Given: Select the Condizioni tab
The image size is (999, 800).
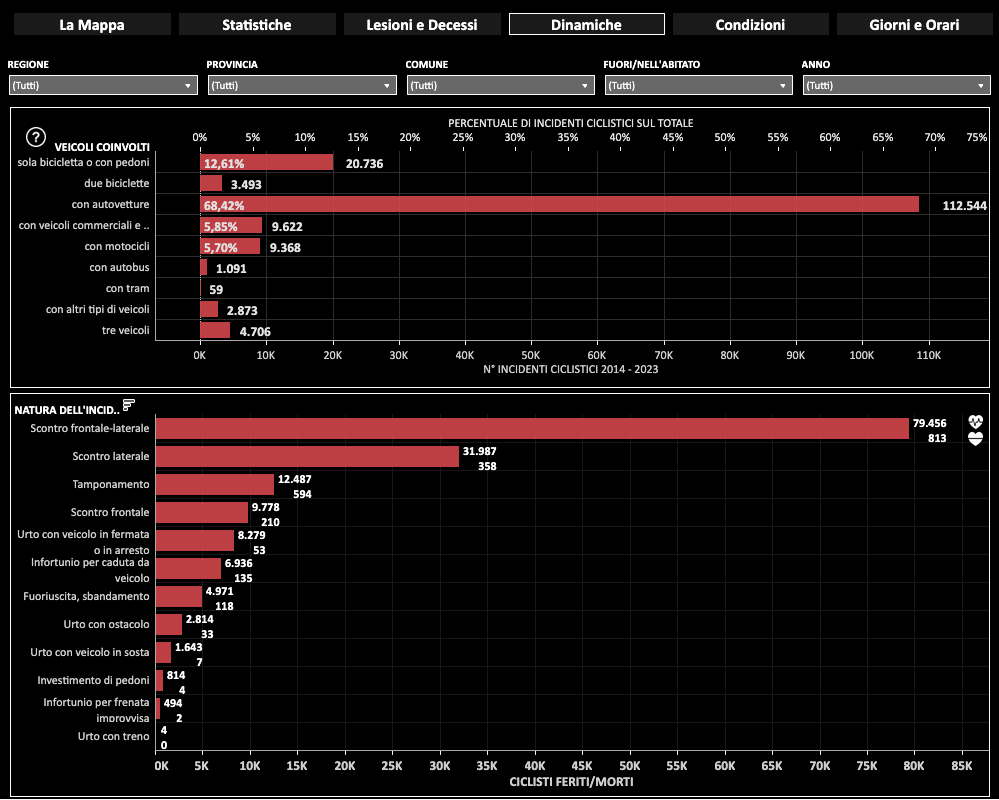Looking at the screenshot, I should pyautogui.click(x=750, y=24).
